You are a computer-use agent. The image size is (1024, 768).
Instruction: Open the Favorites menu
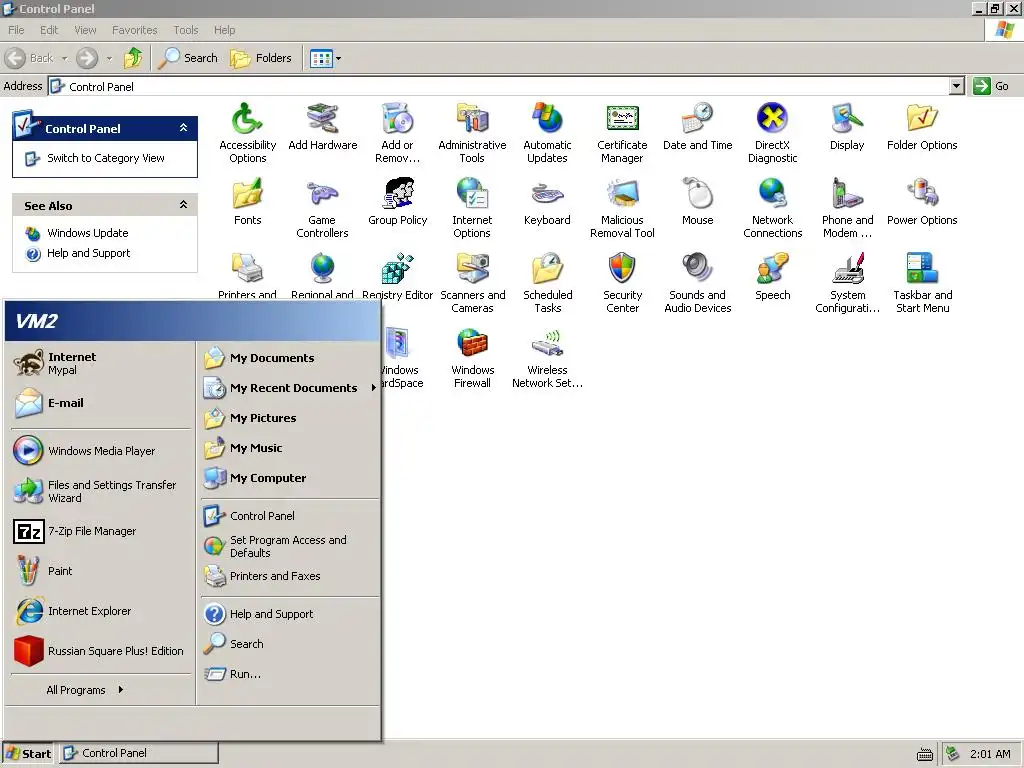(135, 30)
